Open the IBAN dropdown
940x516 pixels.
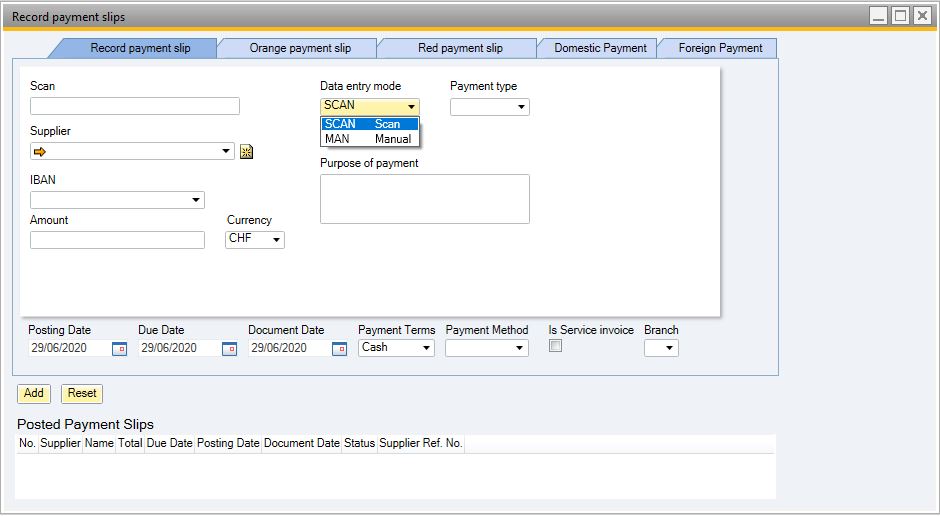(x=196, y=200)
